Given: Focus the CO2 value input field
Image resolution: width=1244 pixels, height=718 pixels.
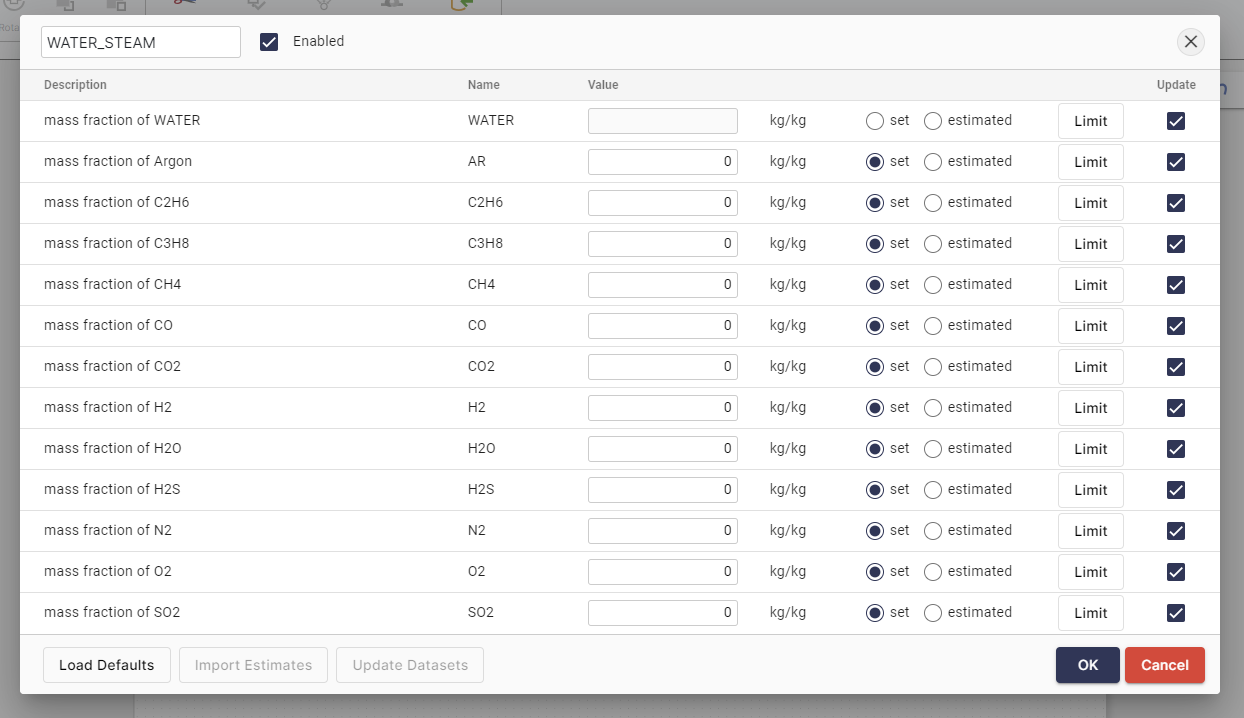Looking at the screenshot, I should [x=662, y=367].
